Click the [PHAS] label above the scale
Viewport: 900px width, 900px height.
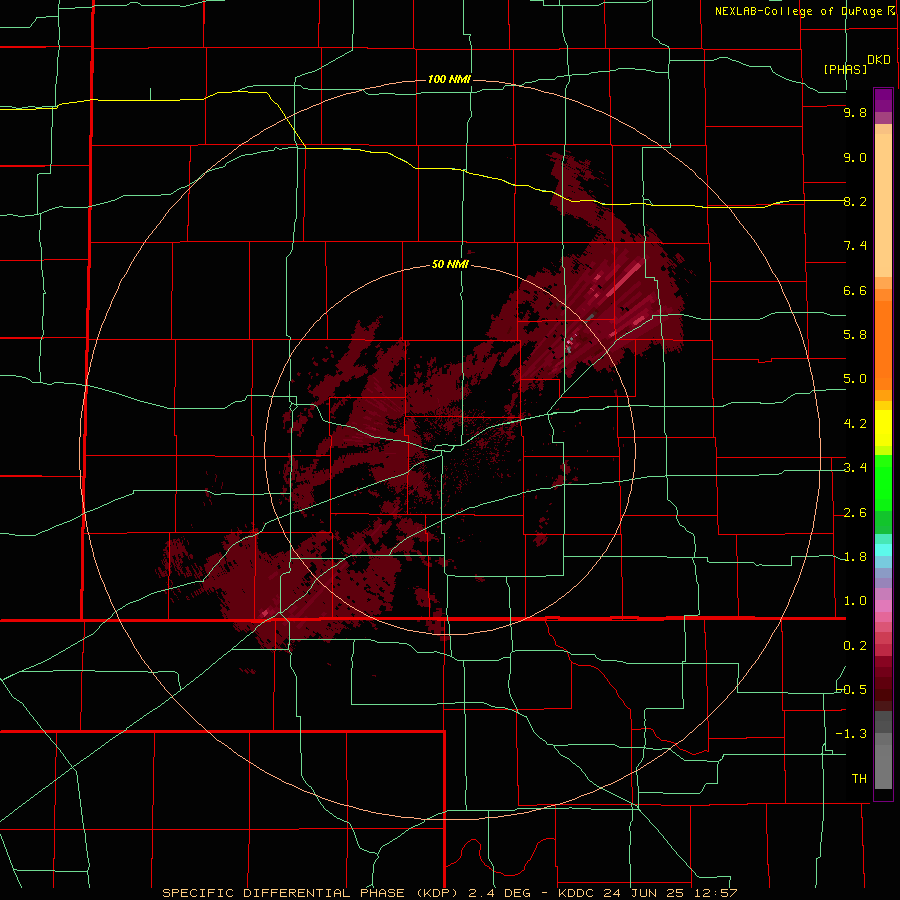[845, 70]
